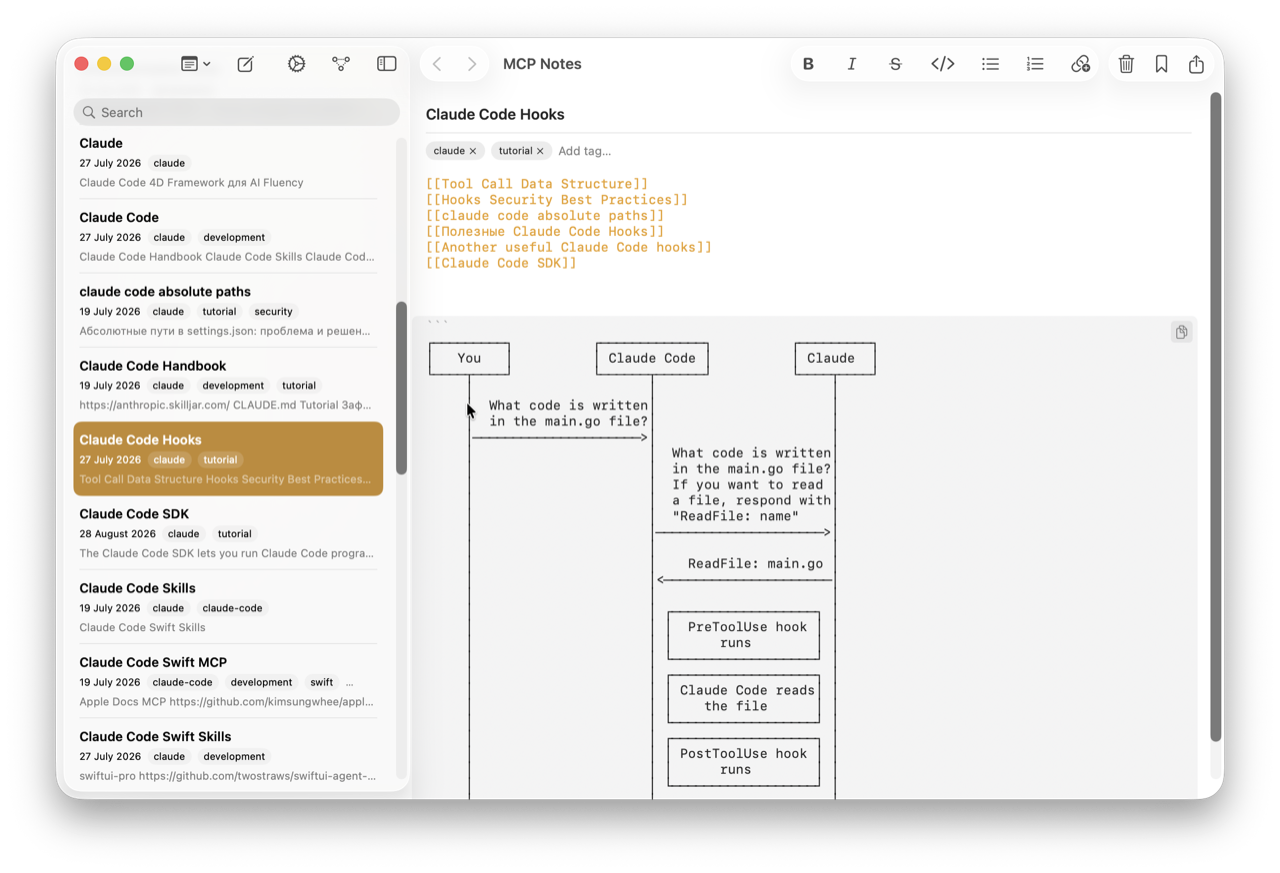
Task: Select the Claude Code Swift Skills note
Action: click(228, 755)
